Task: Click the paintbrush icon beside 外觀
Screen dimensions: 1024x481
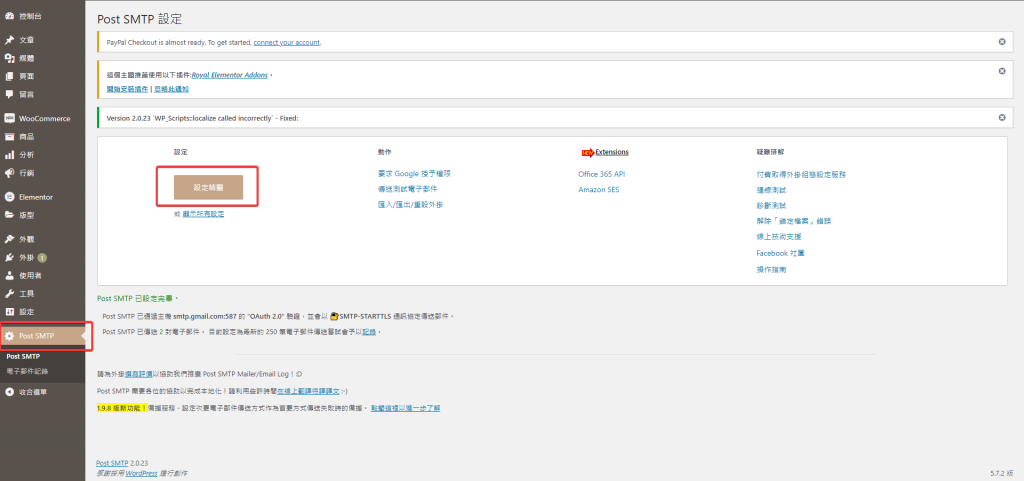Action: [10, 239]
